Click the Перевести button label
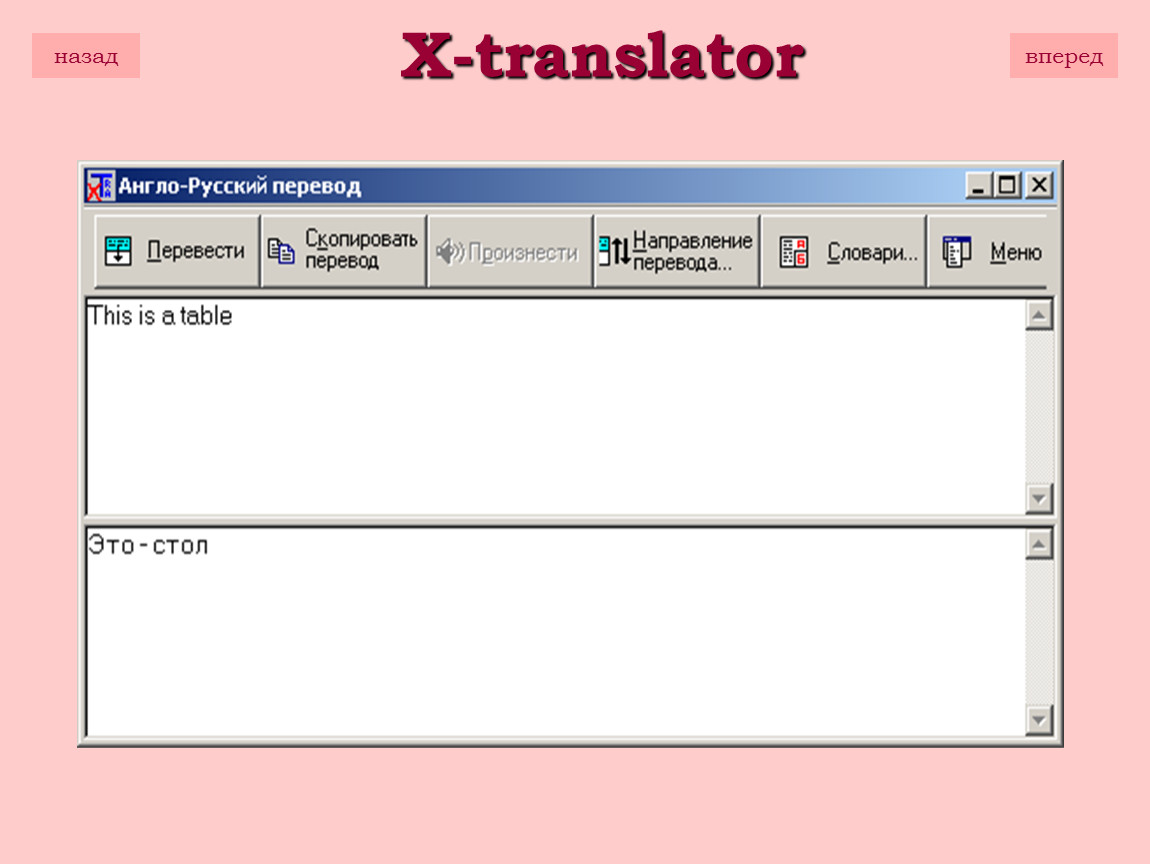Screen dimensions: 1150x864 pyautogui.click(x=196, y=251)
